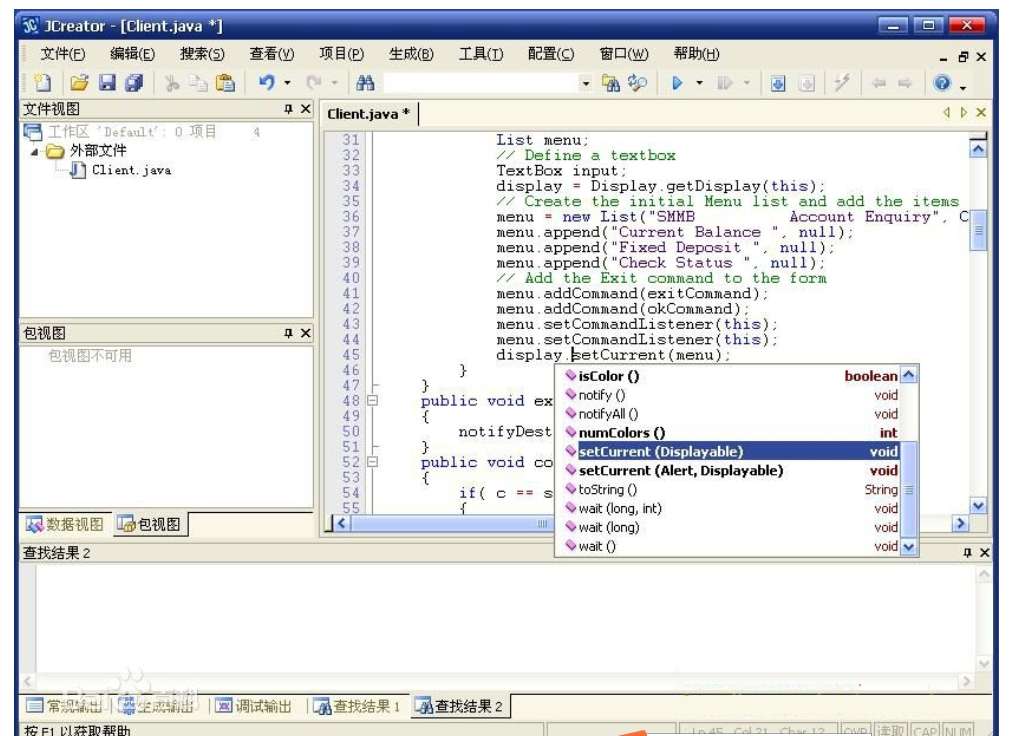Click the Save toolbar icon

coord(107,83)
